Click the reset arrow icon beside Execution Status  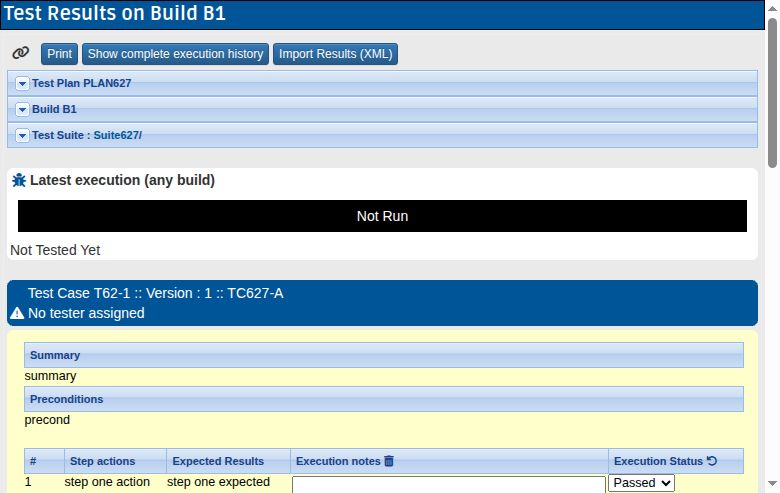[x=712, y=461]
